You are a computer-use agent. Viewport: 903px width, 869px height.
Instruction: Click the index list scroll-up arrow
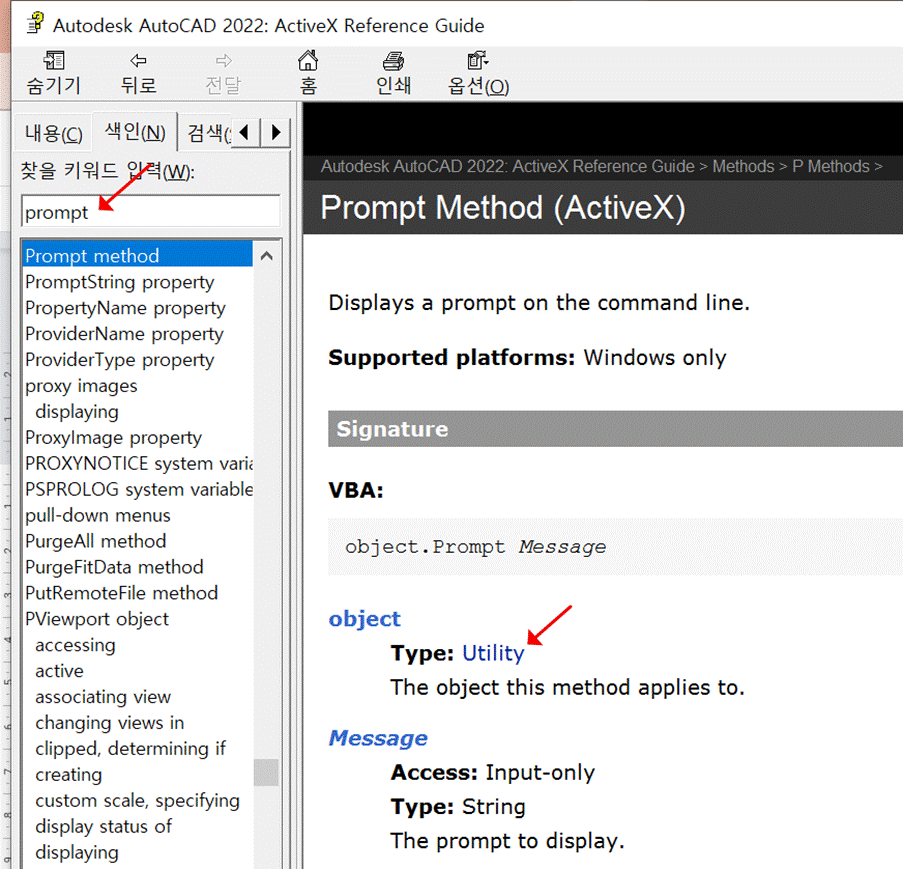(267, 256)
